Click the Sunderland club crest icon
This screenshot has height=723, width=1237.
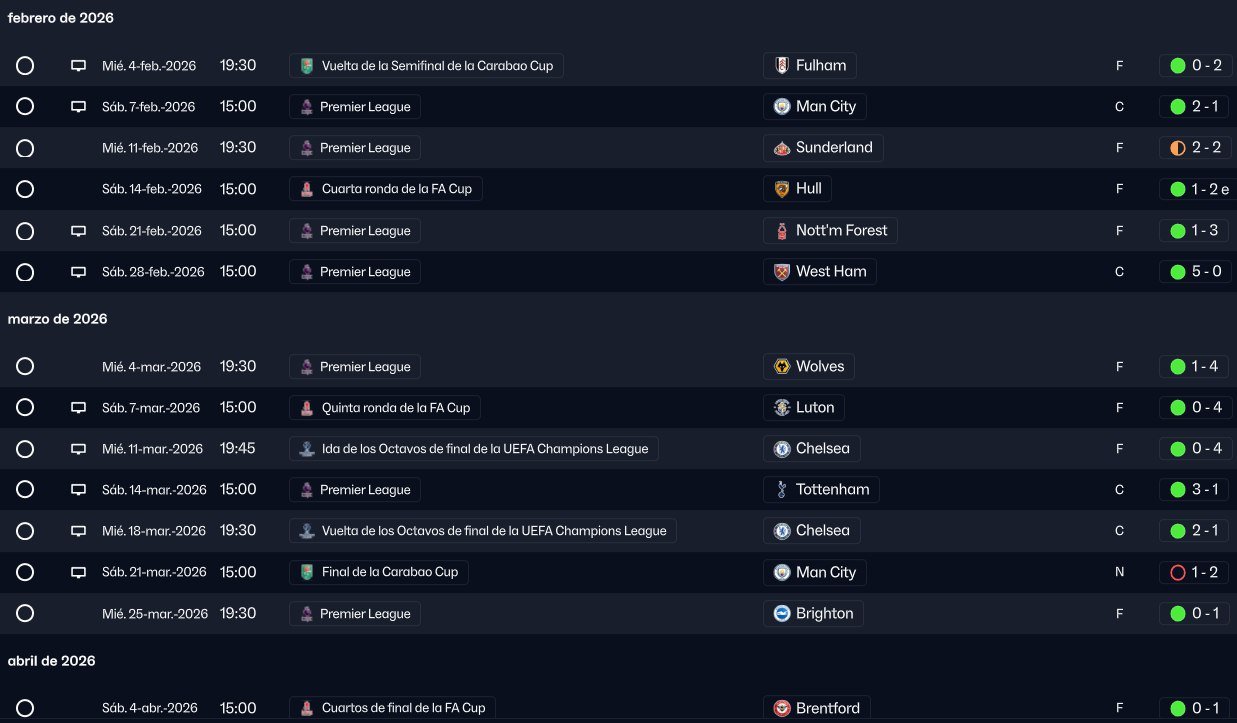click(x=781, y=148)
